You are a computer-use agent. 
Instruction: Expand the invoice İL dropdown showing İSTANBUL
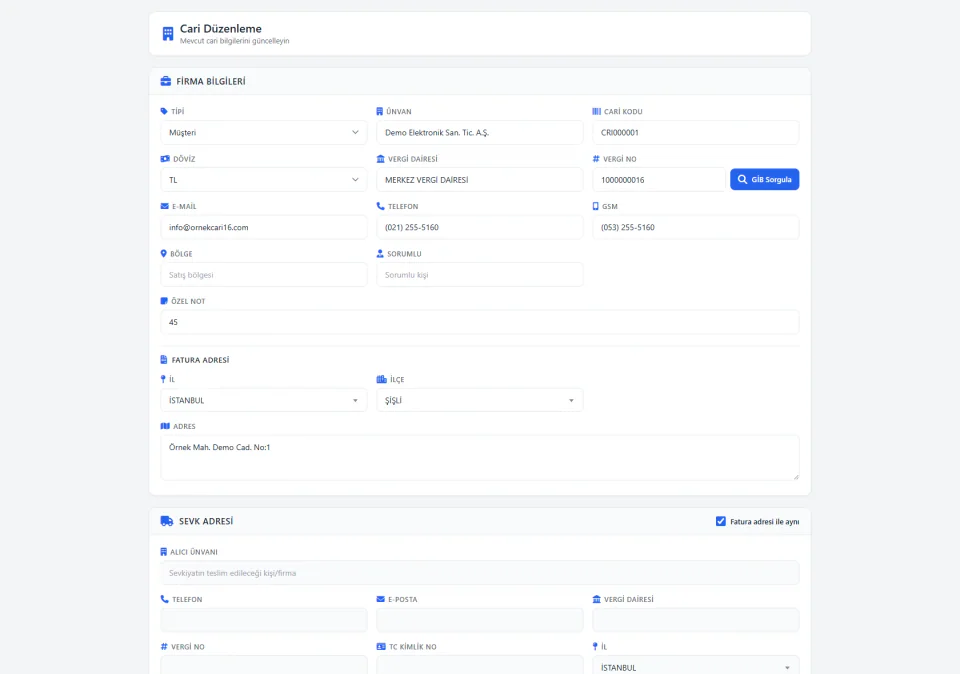[264, 400]
